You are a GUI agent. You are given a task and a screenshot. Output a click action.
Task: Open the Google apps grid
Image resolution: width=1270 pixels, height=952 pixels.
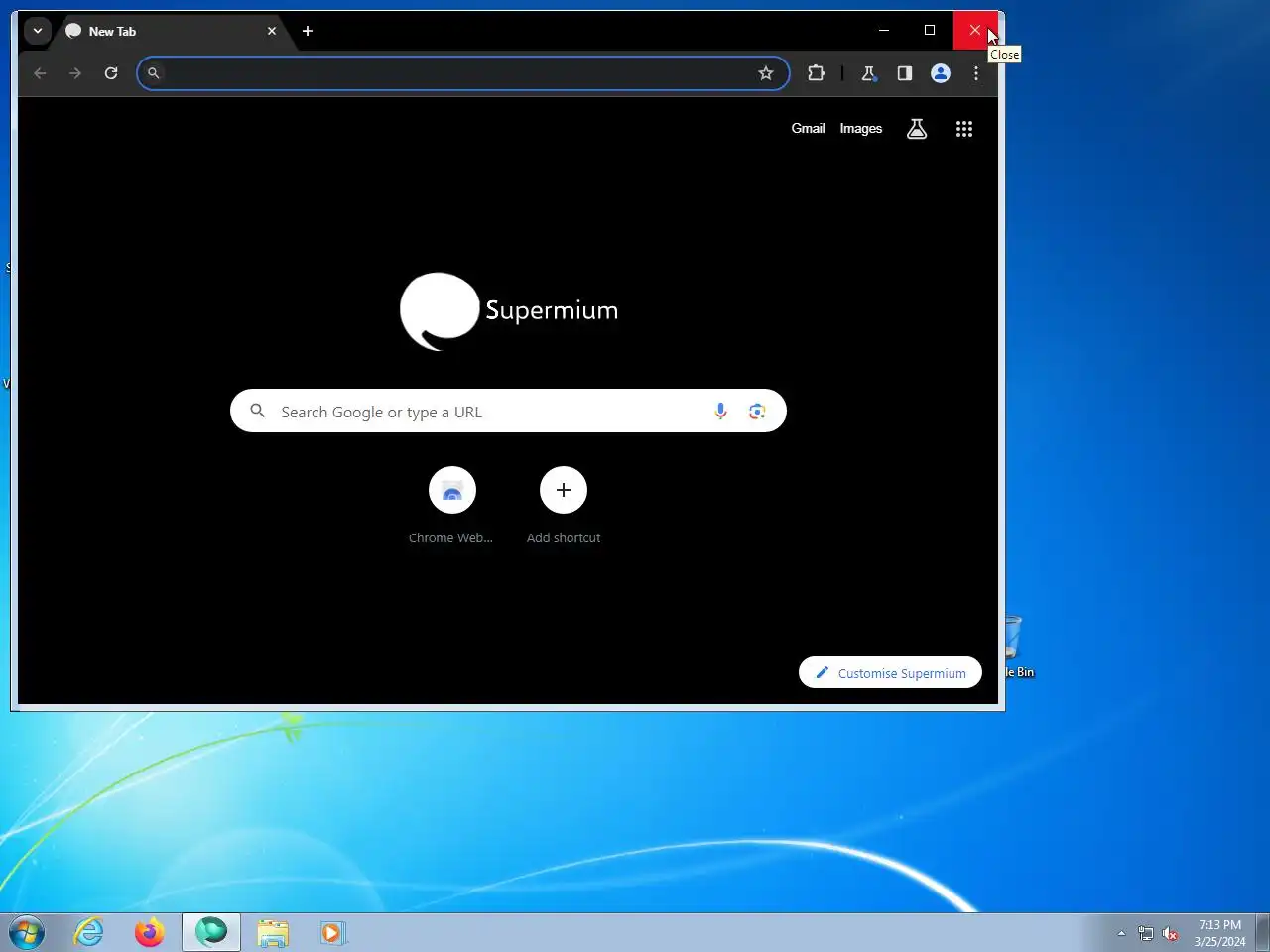coord(964,129)
